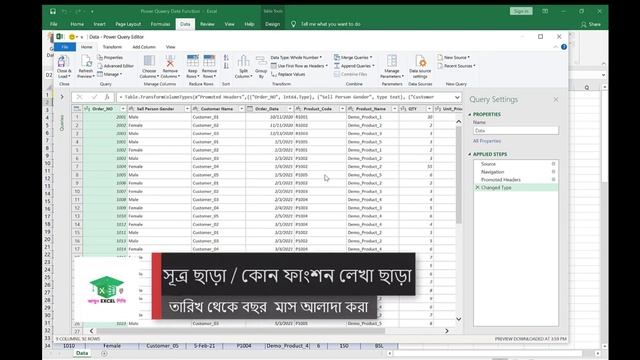Collapse the PROPERTIES section
This screenshot has height=360, width=640.
click(469, 115)
